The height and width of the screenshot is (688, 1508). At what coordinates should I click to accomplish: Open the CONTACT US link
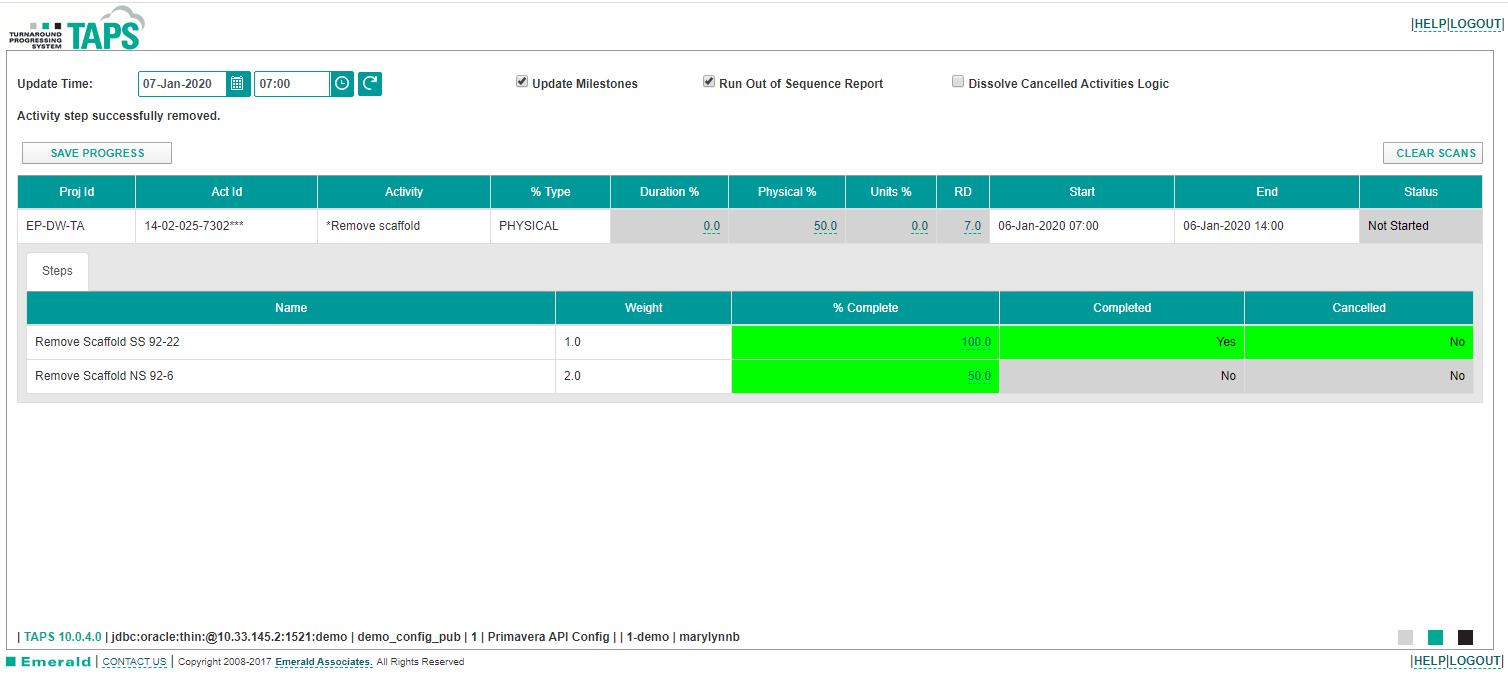(x=134, y=661)
